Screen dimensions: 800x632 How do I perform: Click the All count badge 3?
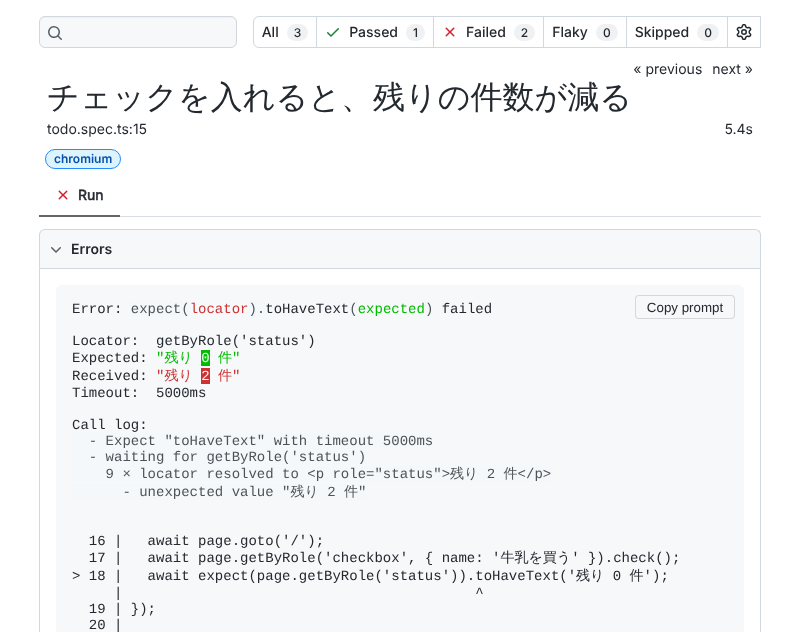tap(297, 33)
